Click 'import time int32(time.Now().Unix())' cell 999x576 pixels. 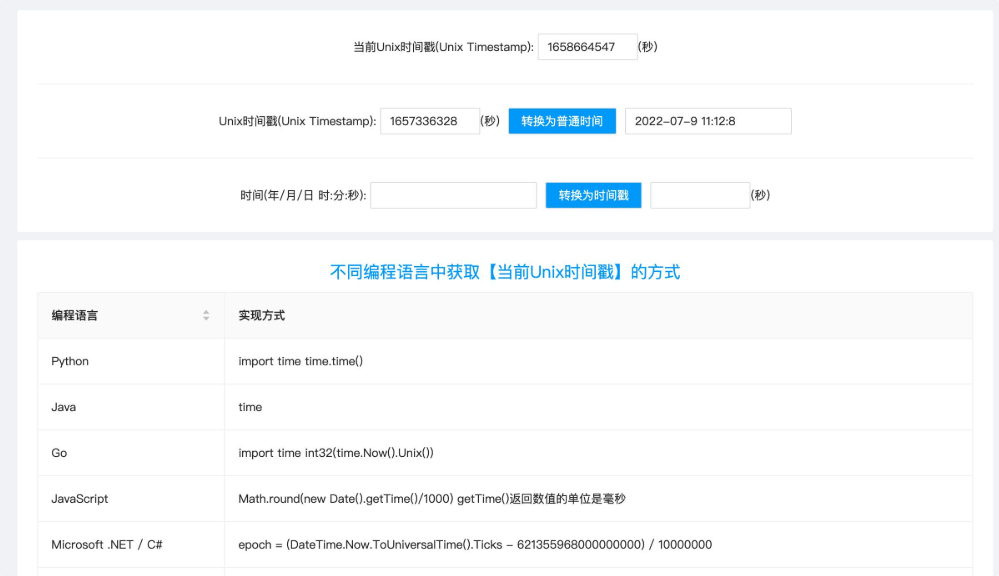click(x=598, y=453)
